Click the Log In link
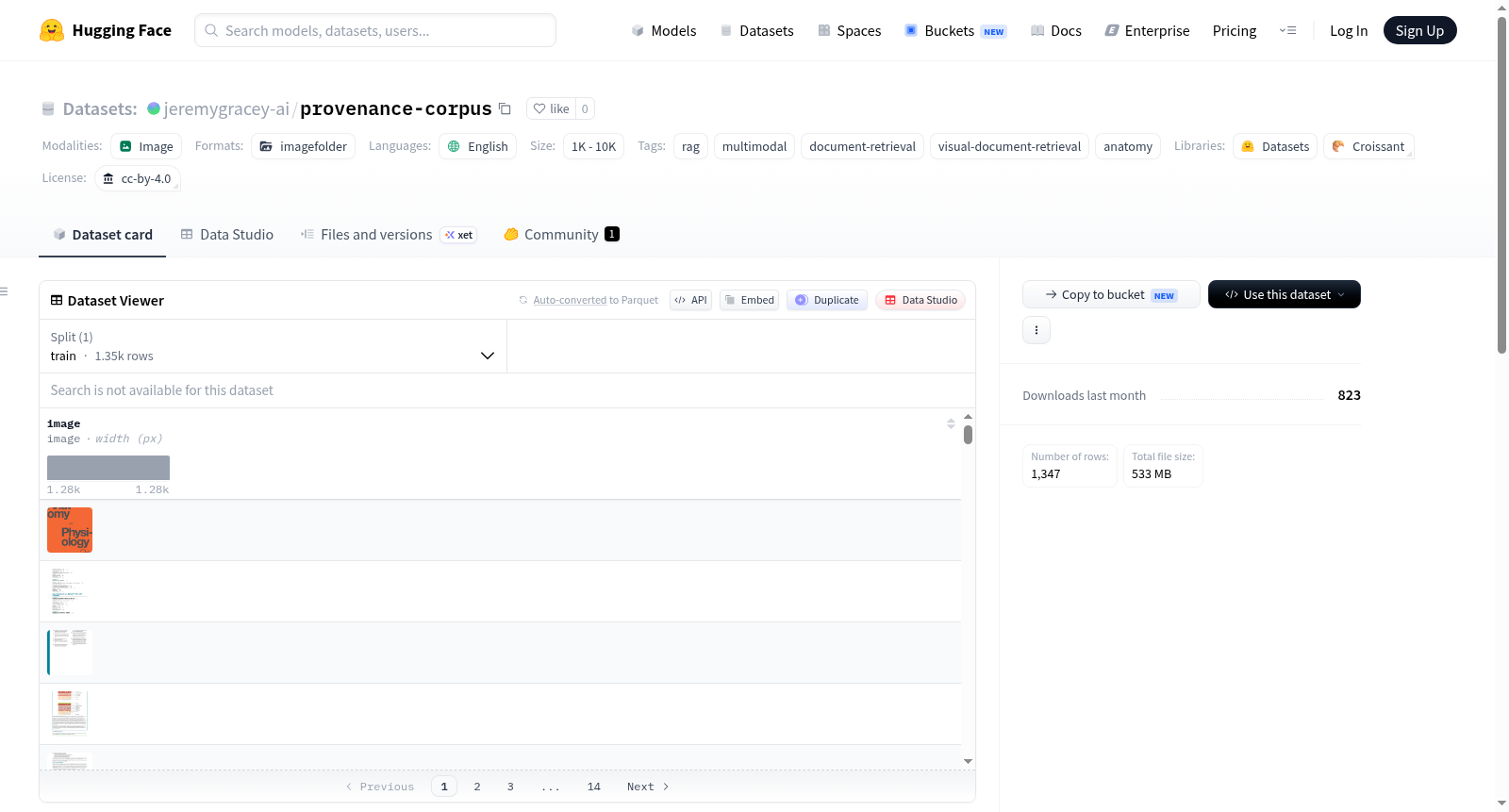 point(1349,30)
